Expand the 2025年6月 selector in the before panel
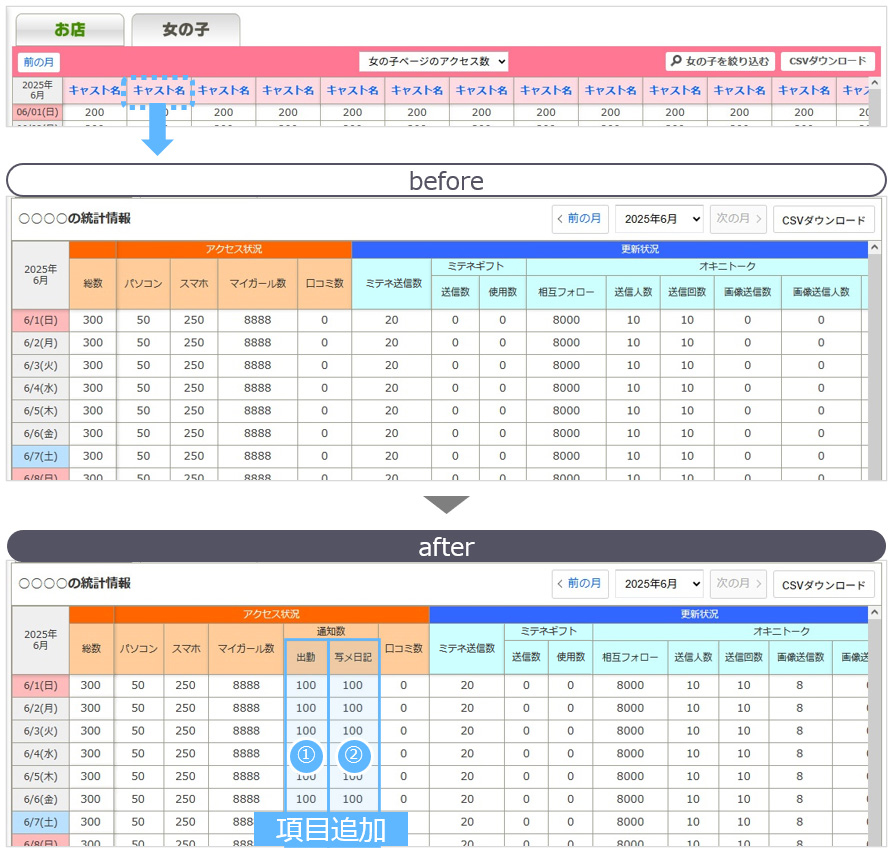Screen dimensions: 891x854 tap(659, 219)
